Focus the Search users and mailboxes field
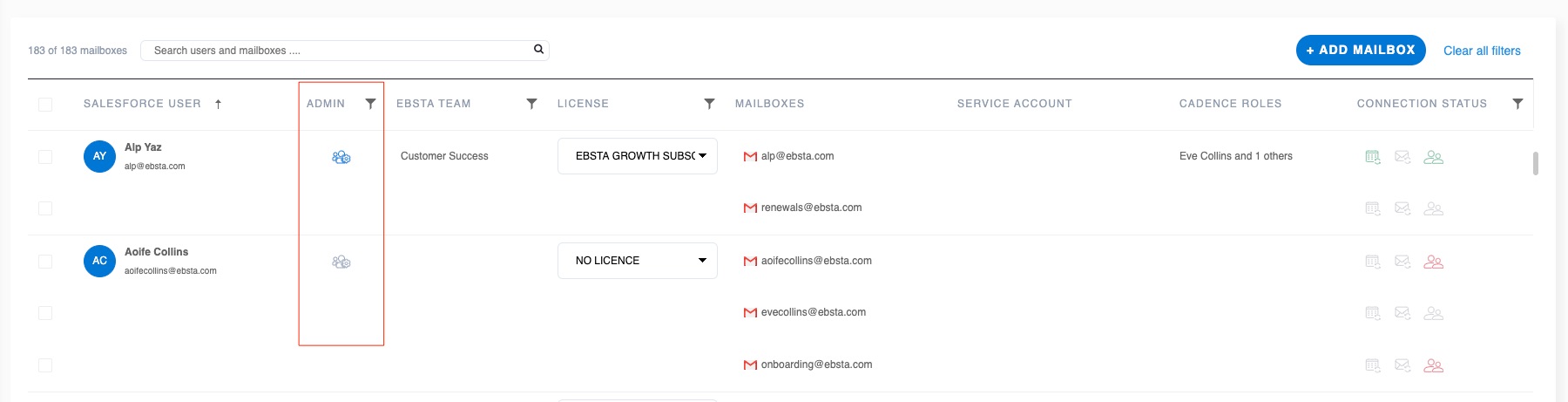This screenshot has width=1568, height=402. coord(340,51)
